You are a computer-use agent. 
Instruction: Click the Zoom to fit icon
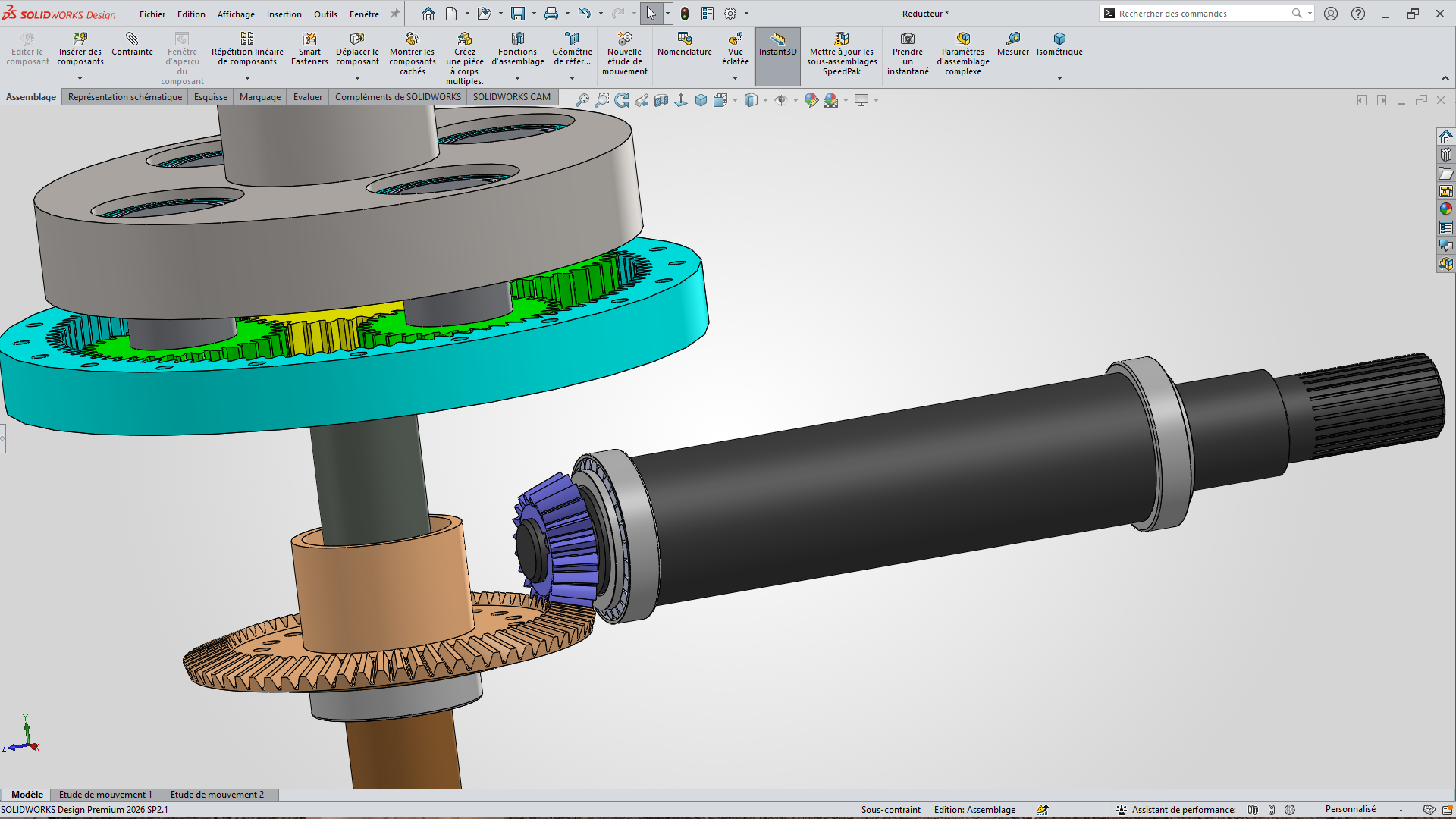click(582, 100)
